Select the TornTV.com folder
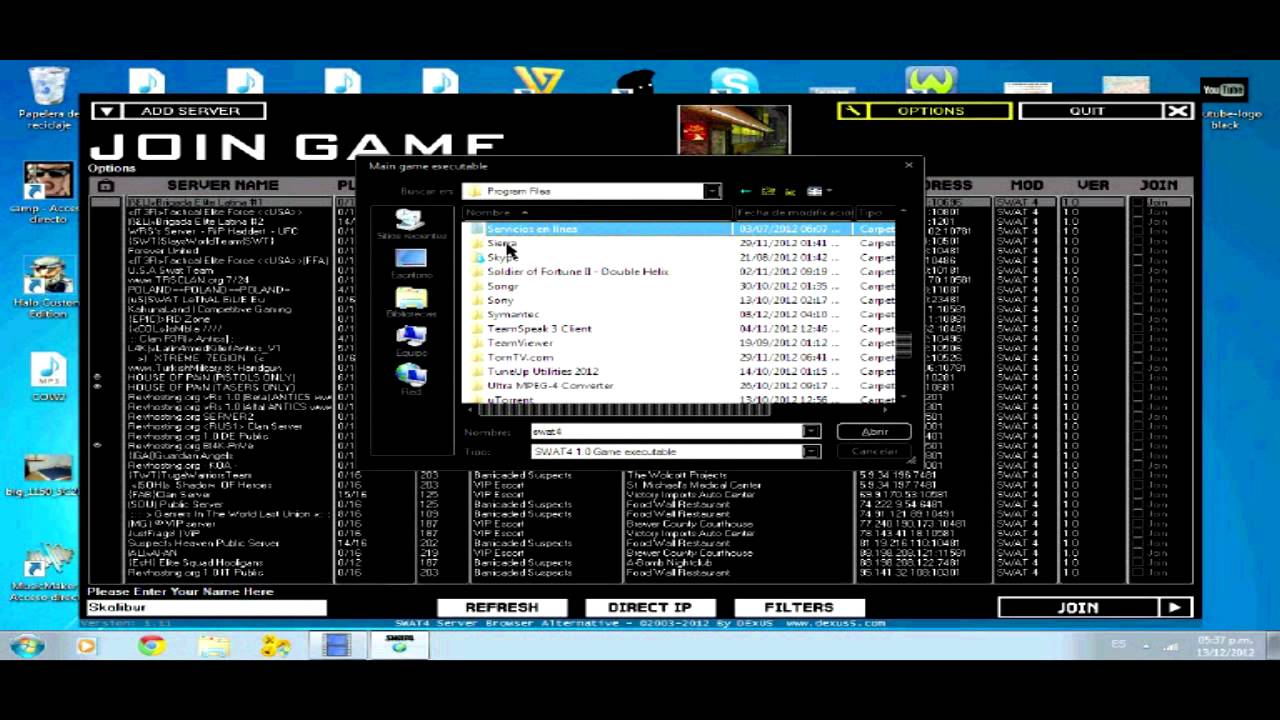1280x720 pixels. point(520,357)
